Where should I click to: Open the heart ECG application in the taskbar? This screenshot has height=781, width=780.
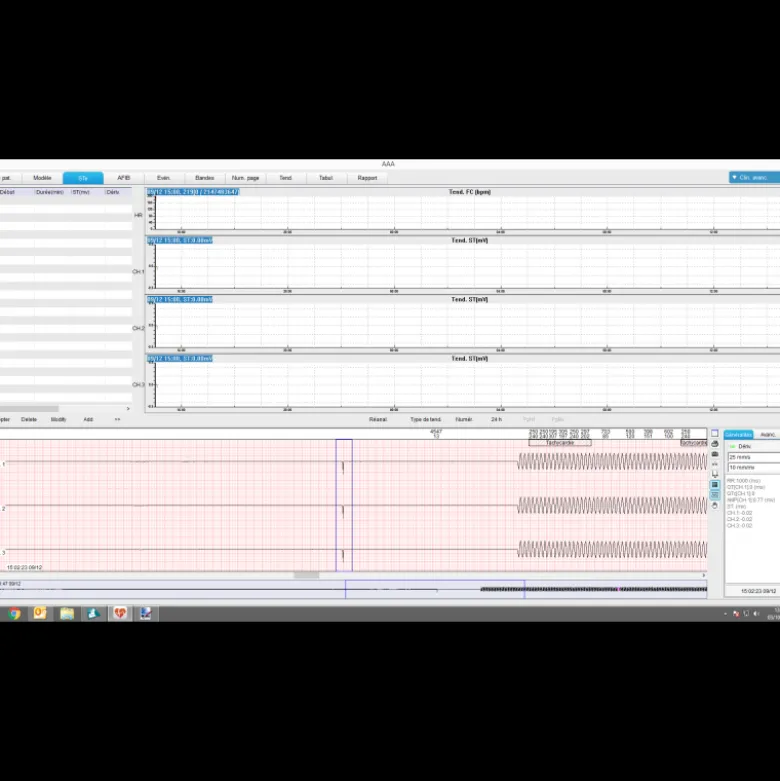pyautogui.click(x=120, y=614)
